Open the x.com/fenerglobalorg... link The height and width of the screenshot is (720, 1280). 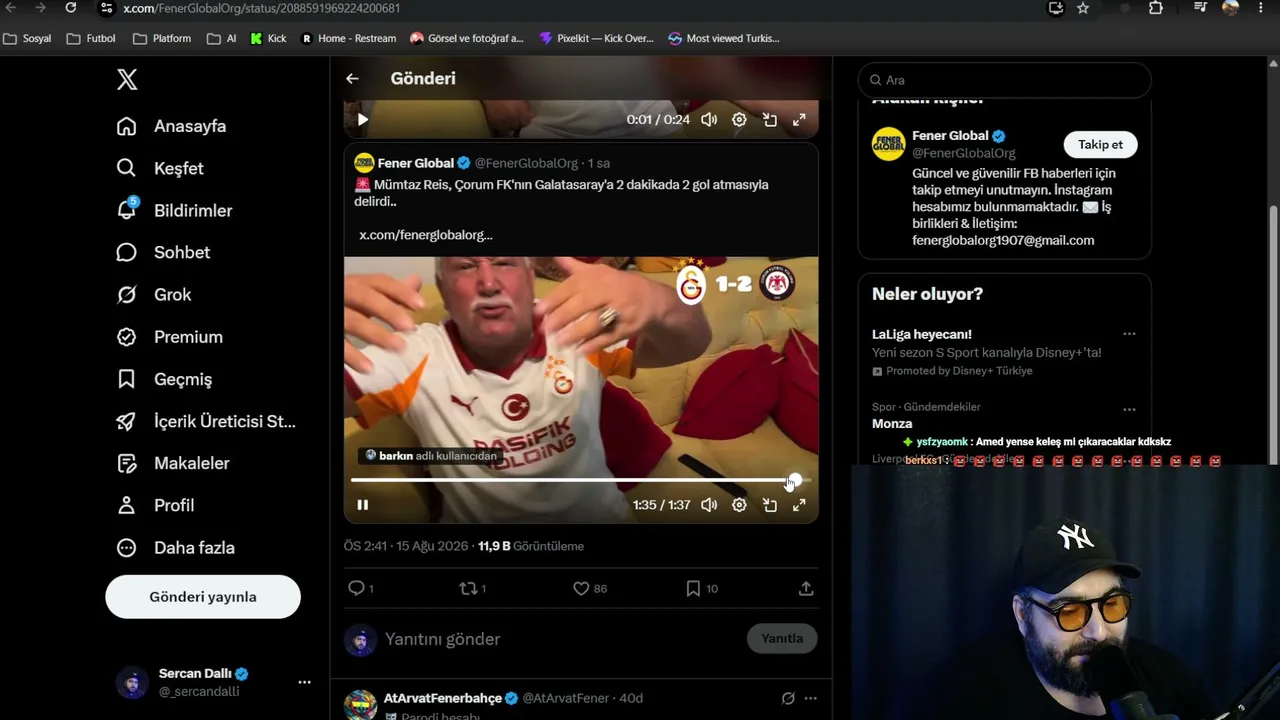(426, 235)
